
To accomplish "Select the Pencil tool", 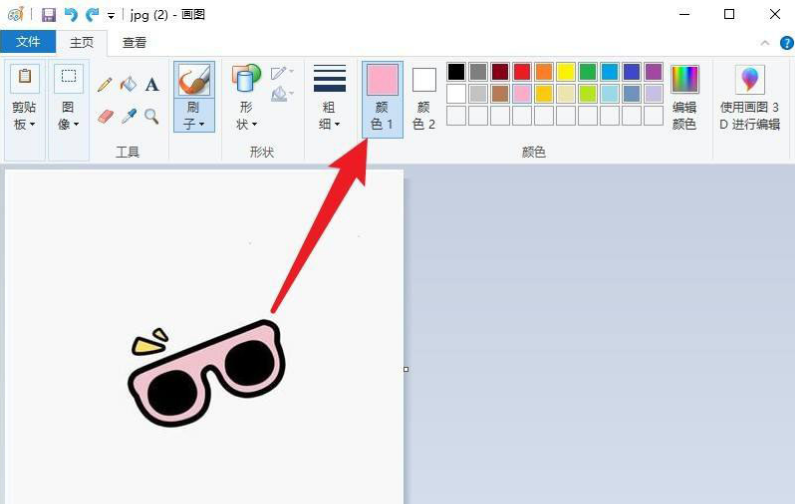I will click(x=105, y=86).
